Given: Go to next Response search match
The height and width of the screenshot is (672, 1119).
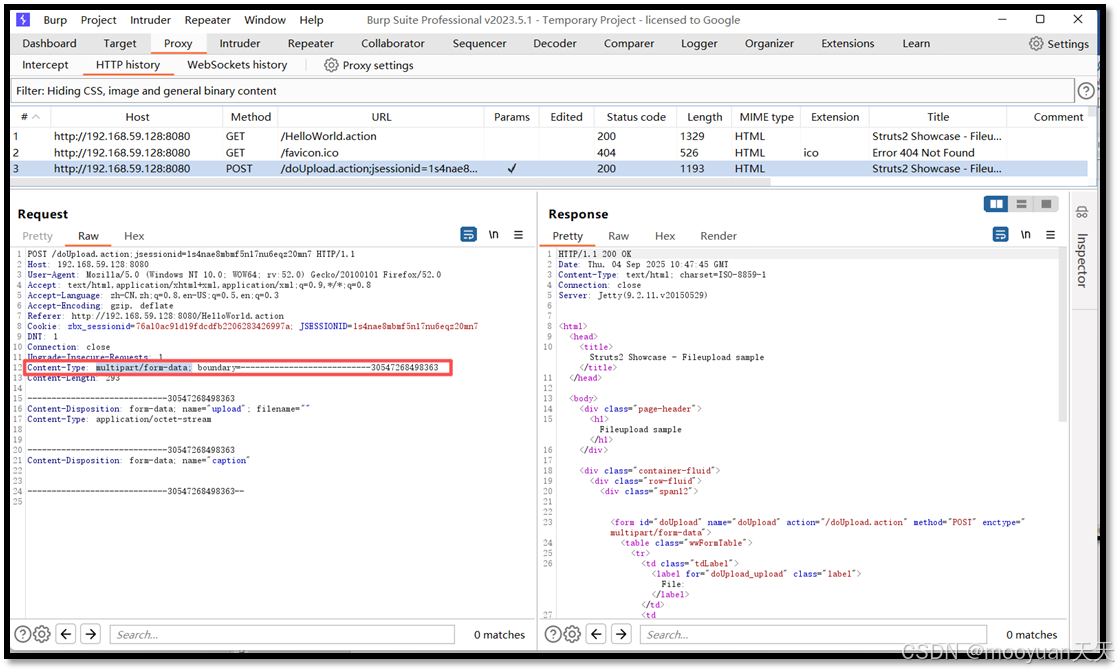Looking at the screenshot, I should pos(622,633).
